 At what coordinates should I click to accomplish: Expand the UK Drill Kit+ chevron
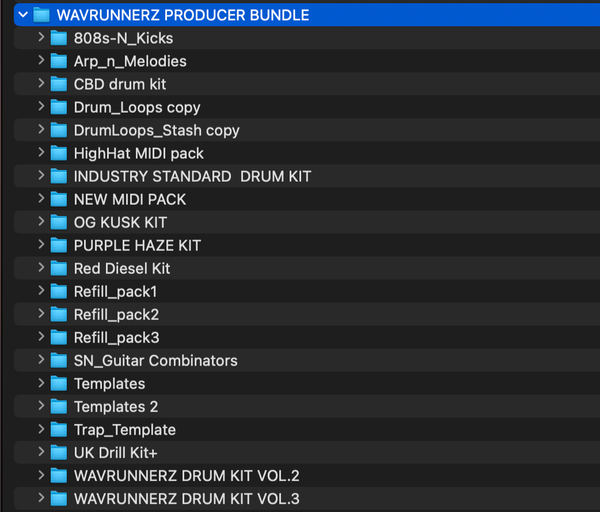click(41, 452)
